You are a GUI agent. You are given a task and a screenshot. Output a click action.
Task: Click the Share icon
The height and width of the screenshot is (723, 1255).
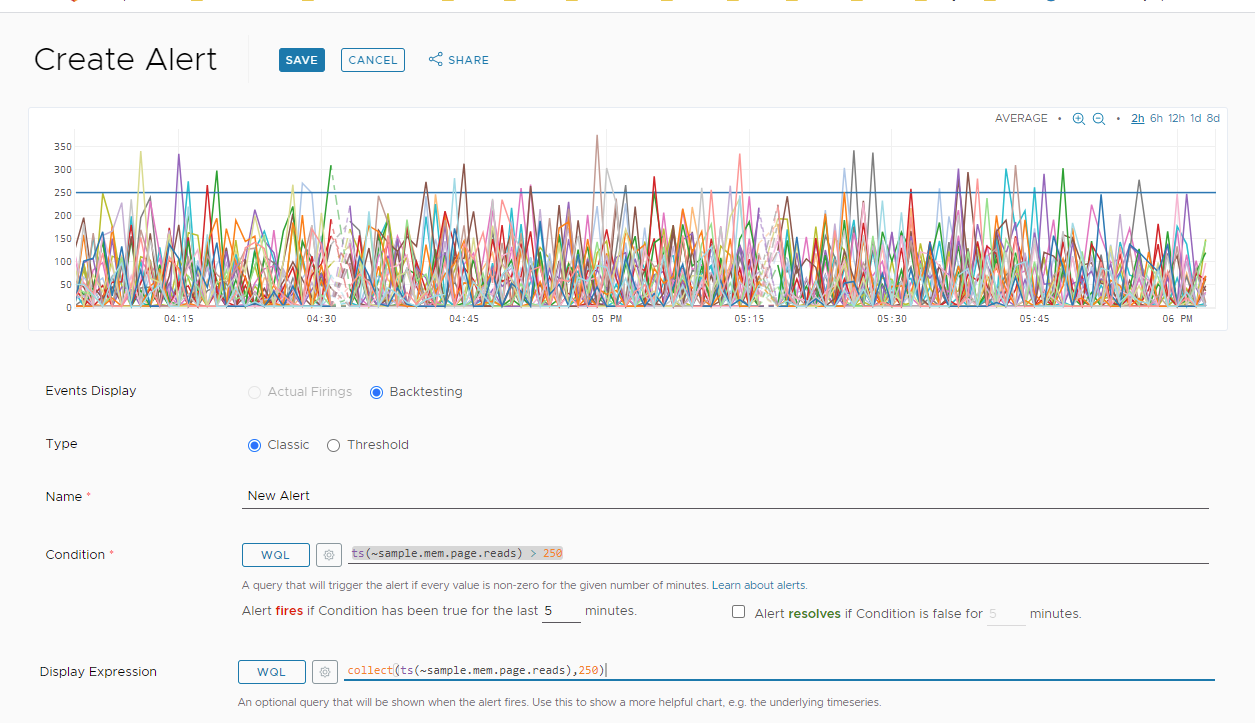[x=436, y=60]
